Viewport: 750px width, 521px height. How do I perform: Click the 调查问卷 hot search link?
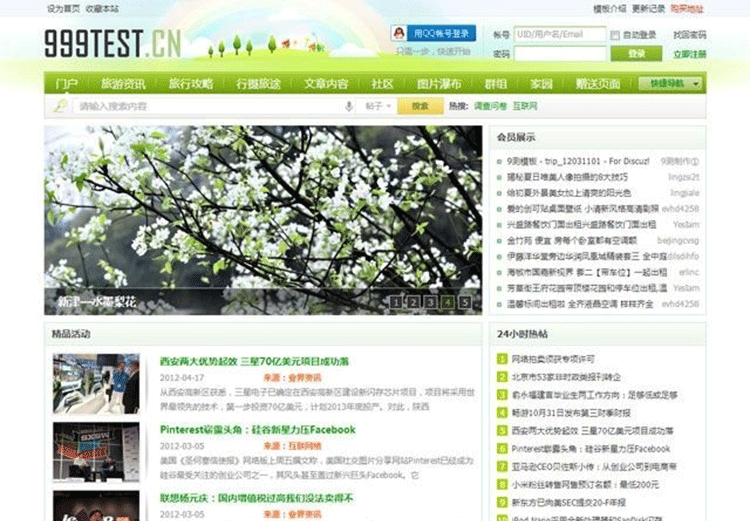point(490,106)
